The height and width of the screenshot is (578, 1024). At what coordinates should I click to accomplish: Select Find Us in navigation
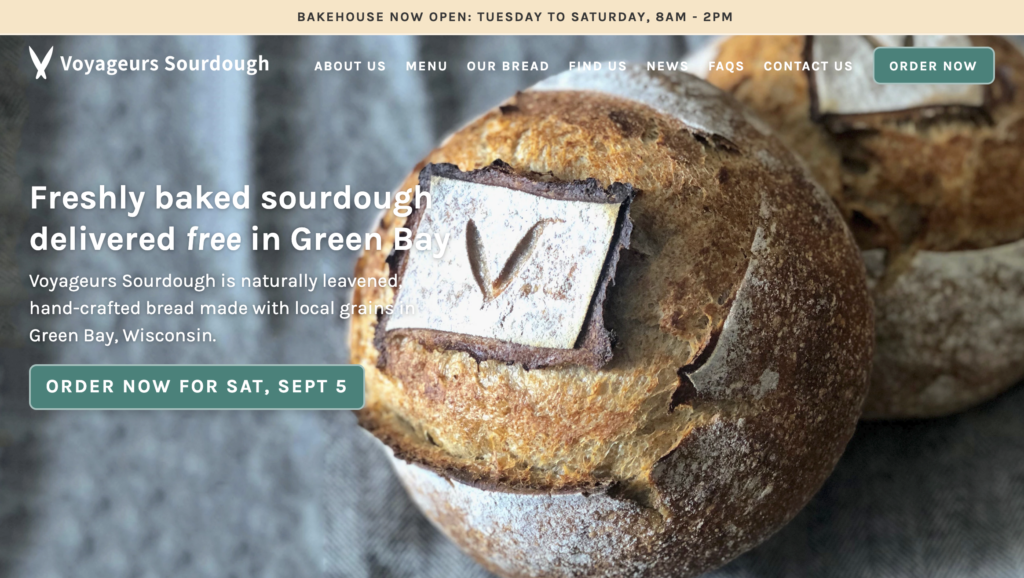click(598, 66)
